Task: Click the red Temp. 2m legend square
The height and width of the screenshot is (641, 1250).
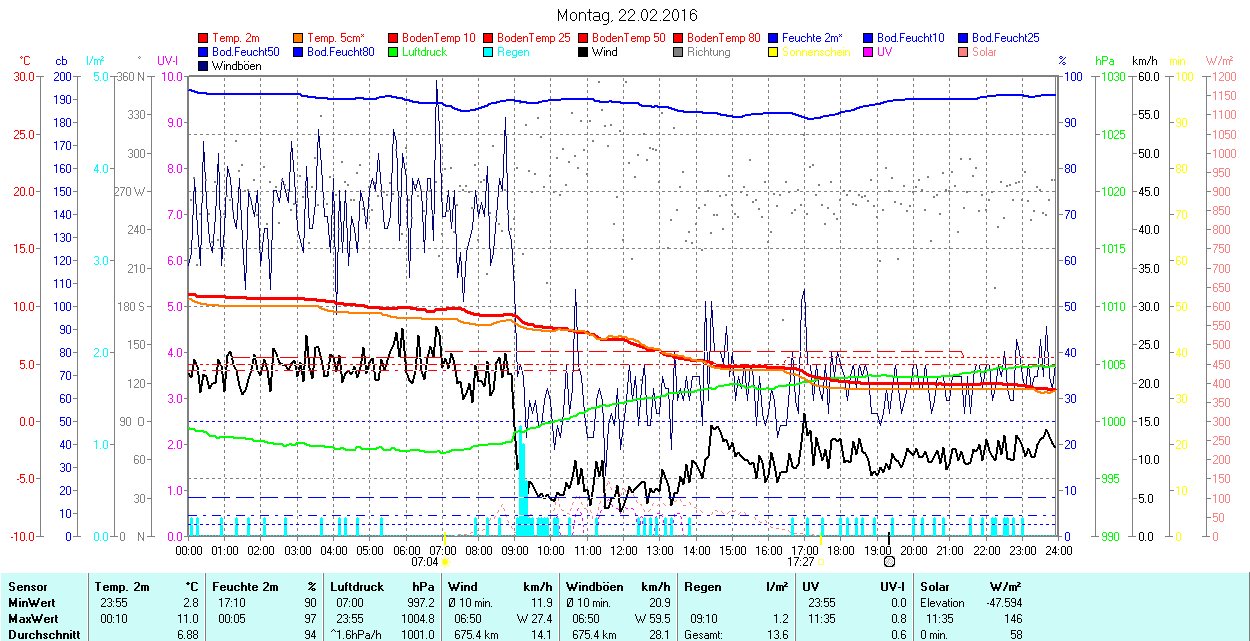Action: [204, 38]
